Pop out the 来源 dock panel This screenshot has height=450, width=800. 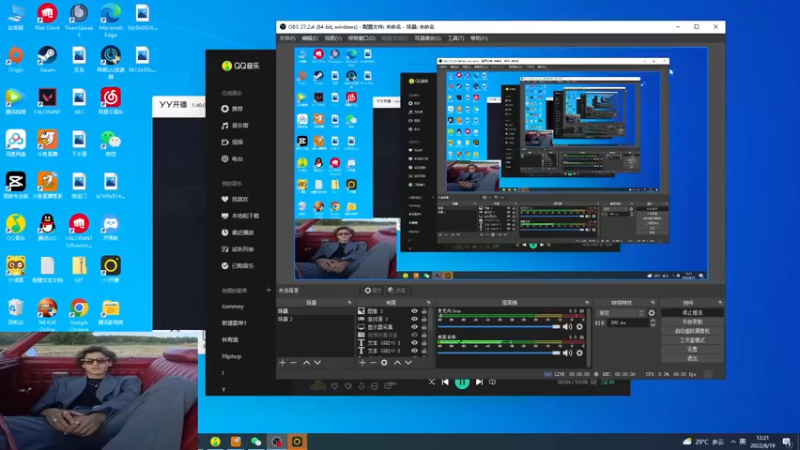[429, 303]
